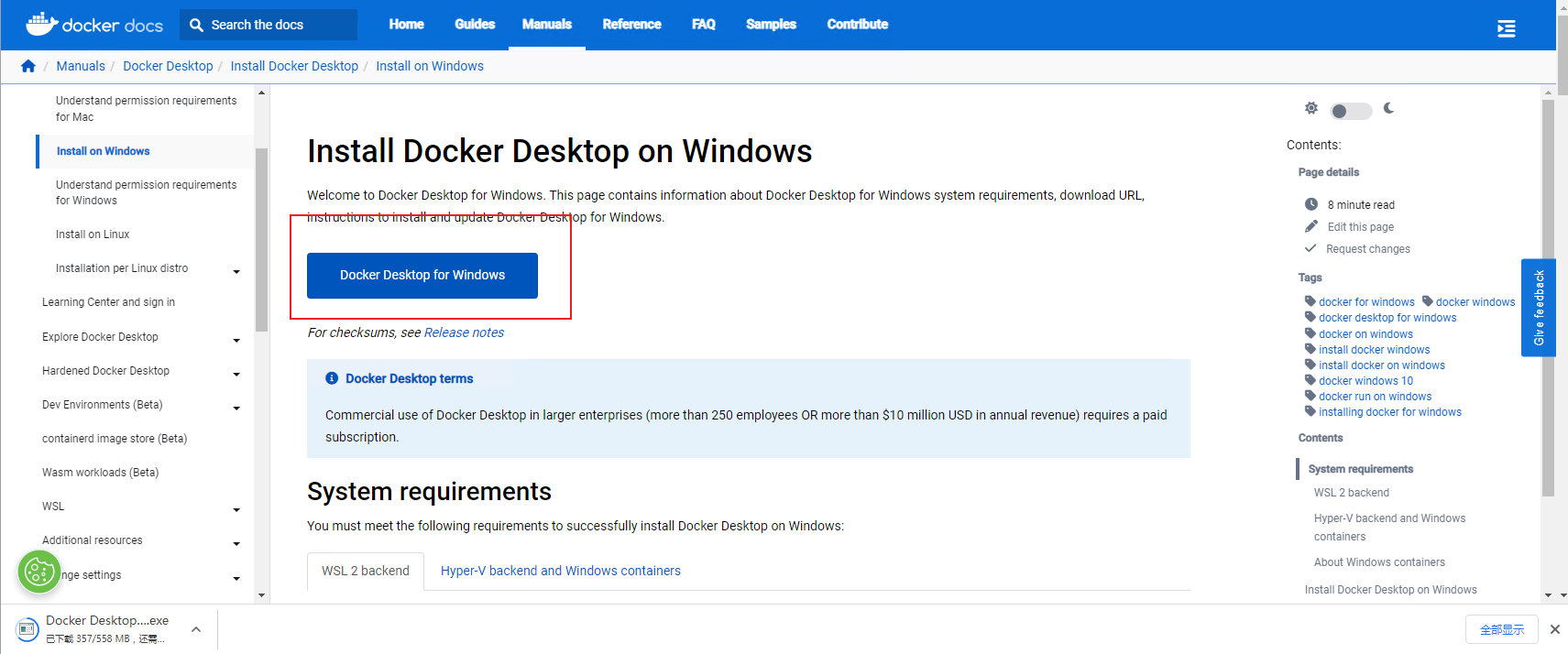Click Edit this page link

1361,227
